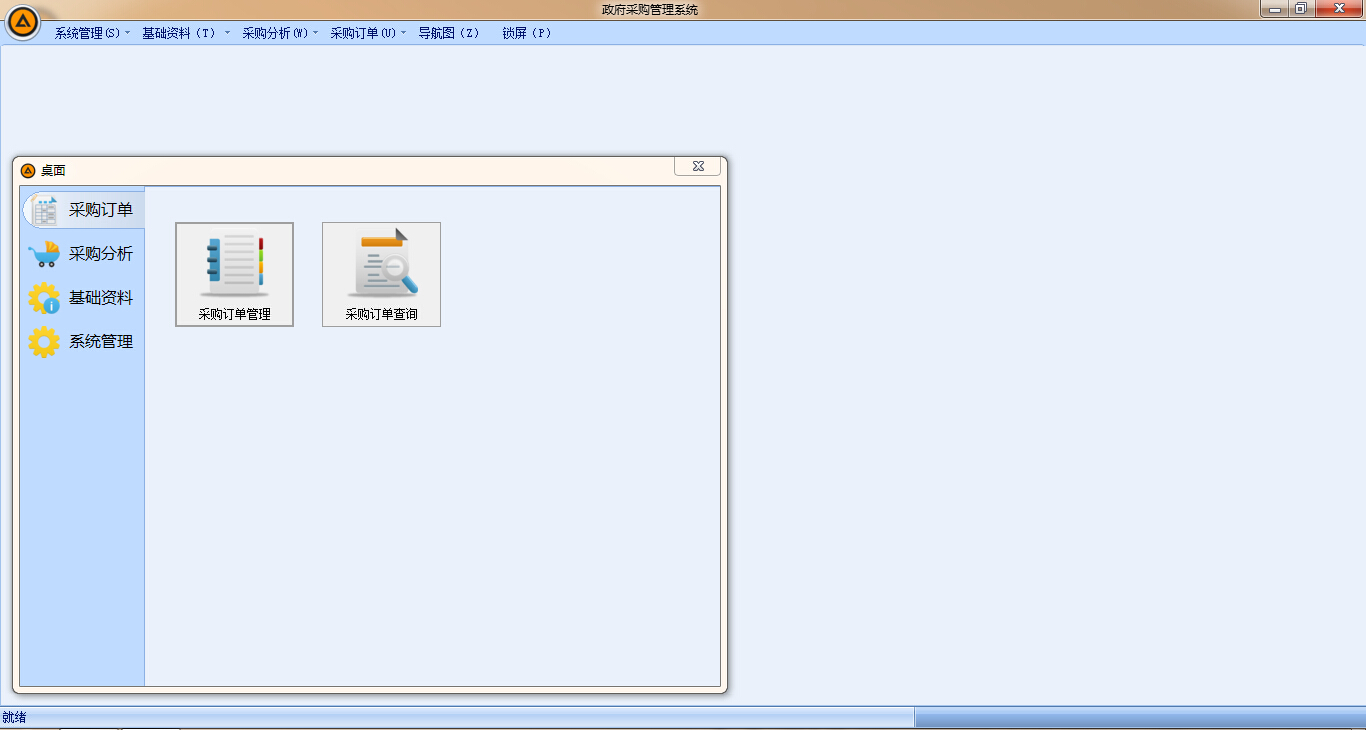This screenshot has width=1366, height=730.
Task: Expand the arrow beside 采购订单(U) menu
Action: [404, 33]
